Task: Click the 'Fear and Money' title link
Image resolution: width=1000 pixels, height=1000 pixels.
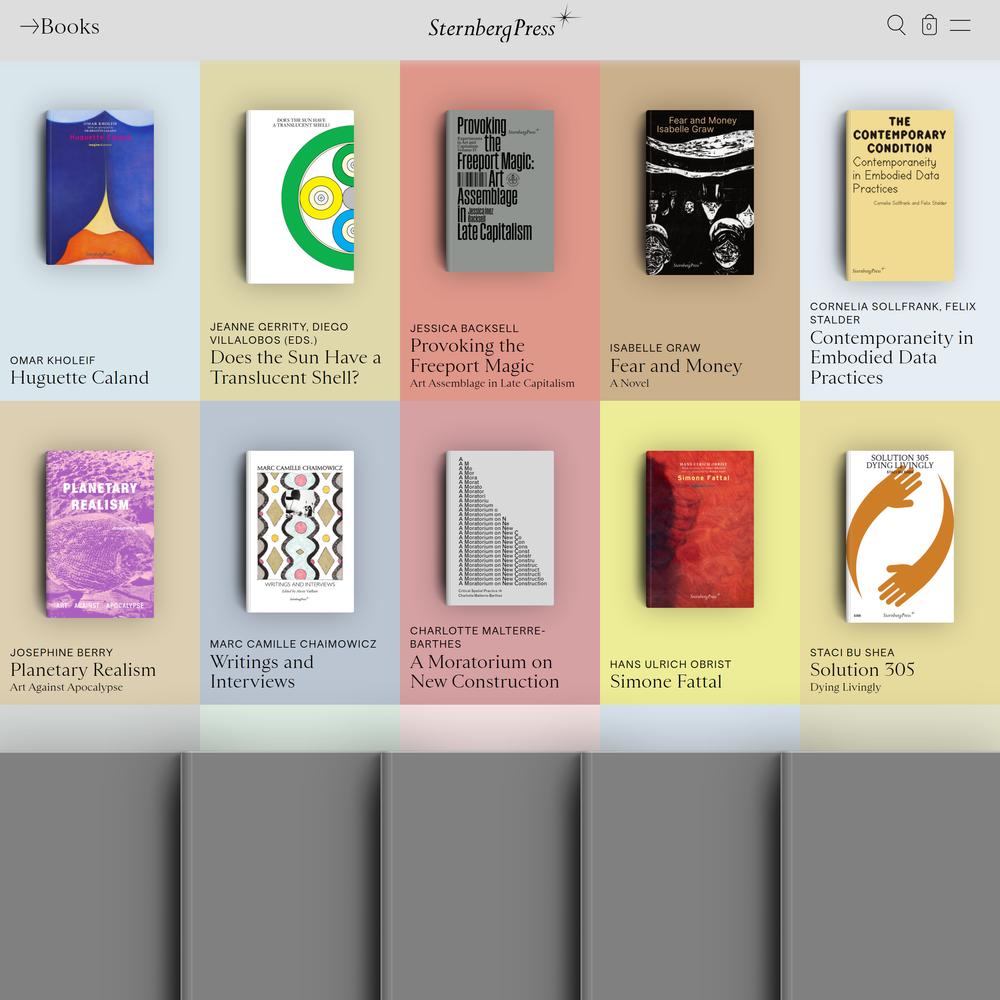Action: pos(676,365)
